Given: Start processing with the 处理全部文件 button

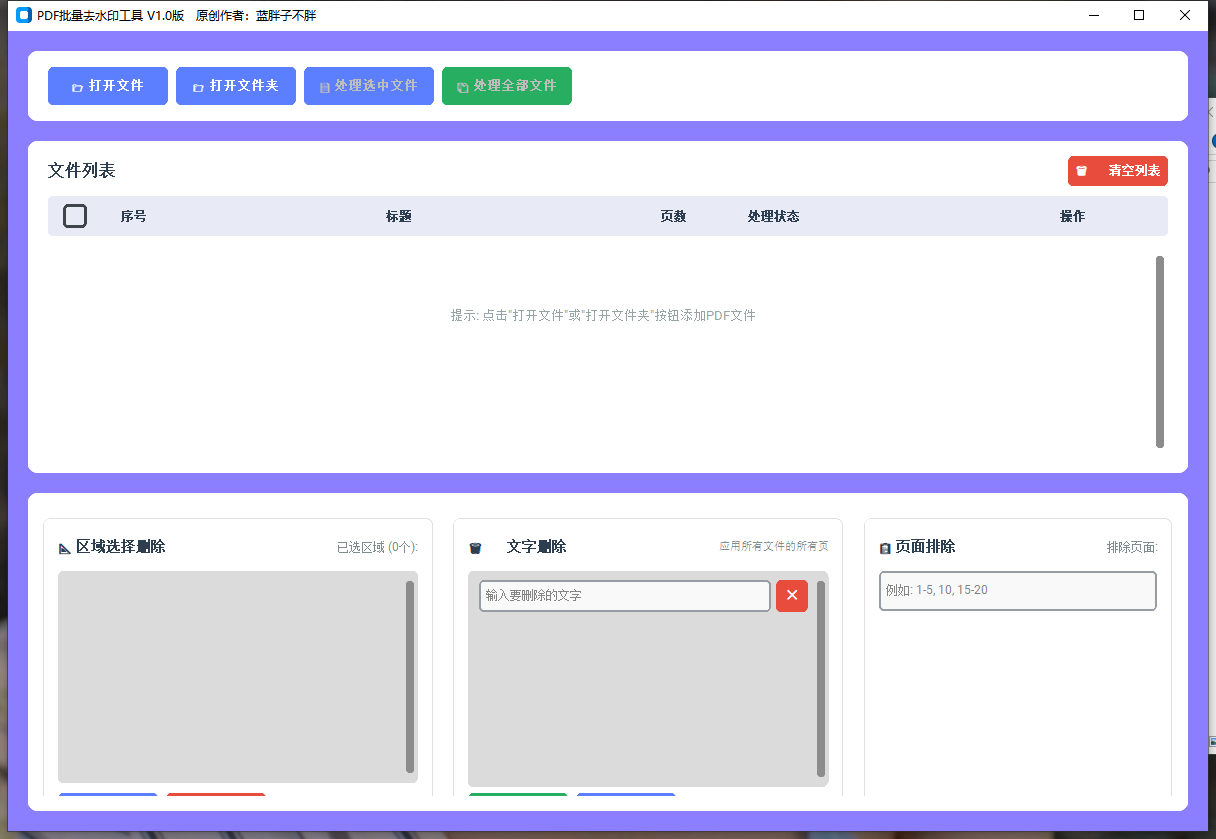Looking at the screenshot, I should [507, 86].
